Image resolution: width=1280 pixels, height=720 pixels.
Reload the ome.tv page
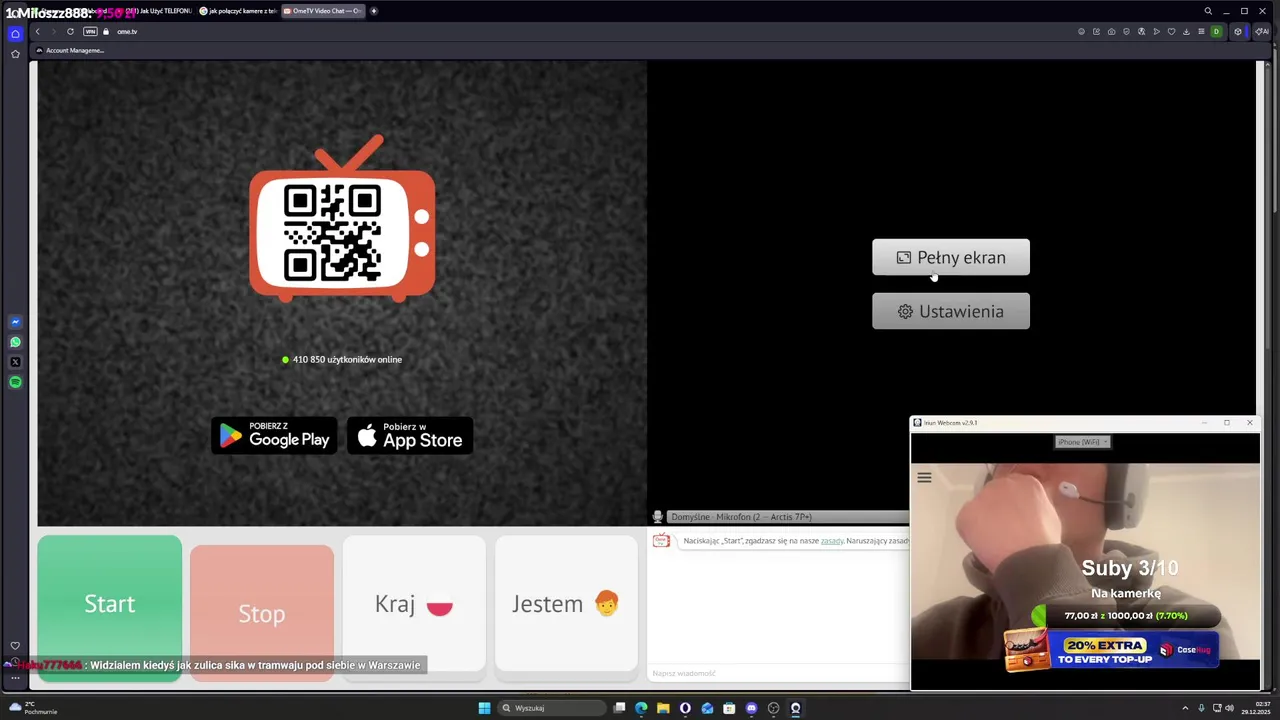(70, 31)
